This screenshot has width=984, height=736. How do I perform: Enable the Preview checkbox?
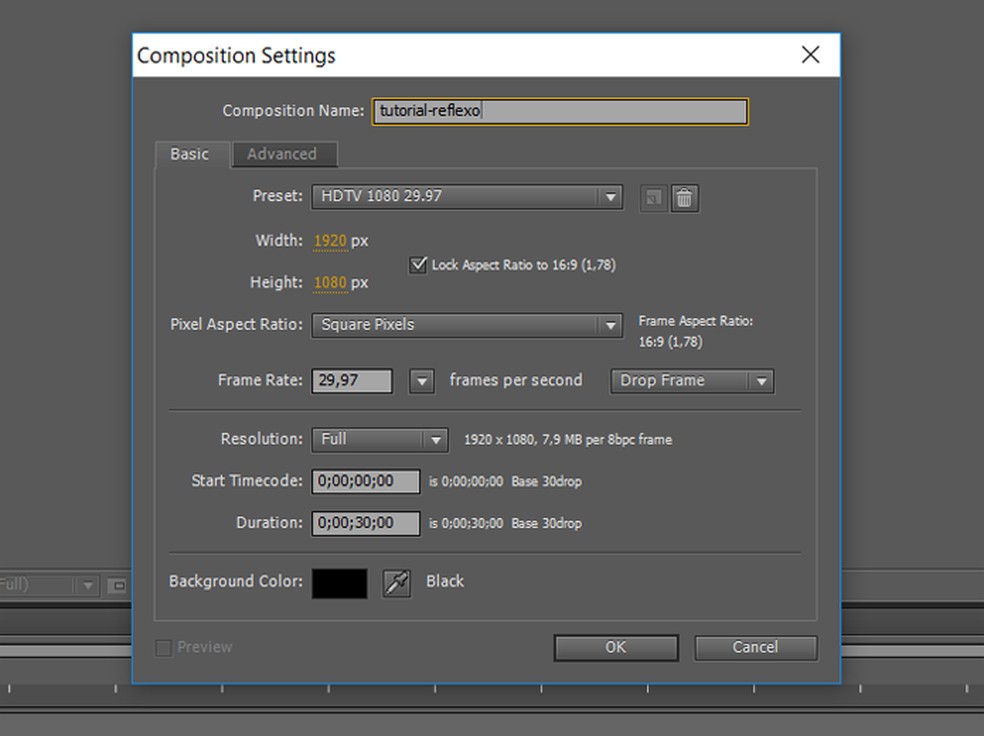[x=164, y=648]
